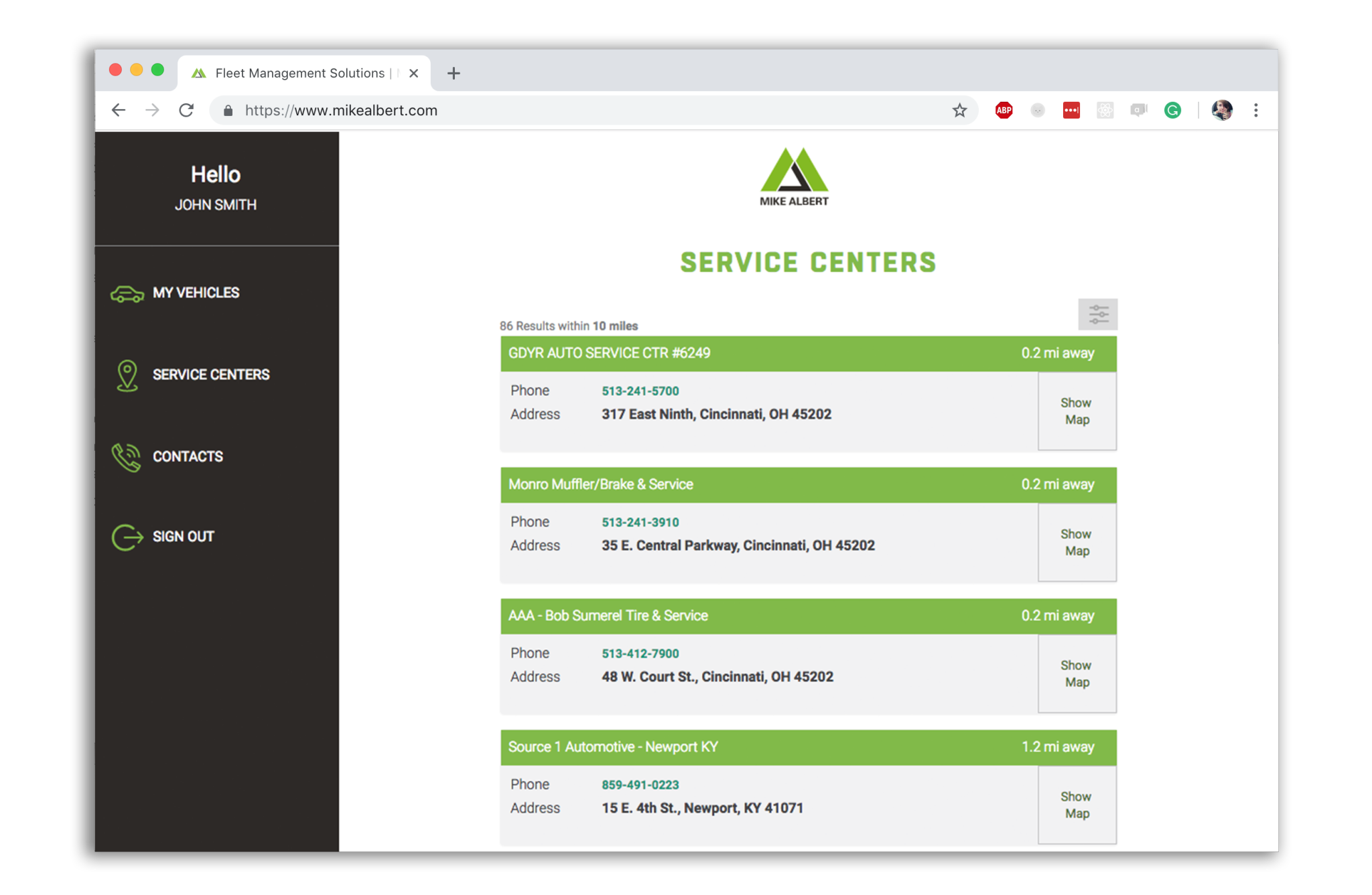Open the filter sliders icon above results
The width and height of the screenshot is (1372, 895).
1097,314
